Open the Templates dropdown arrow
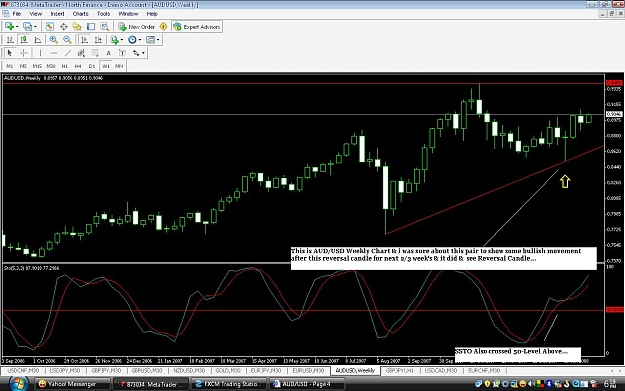 [158, 39]
